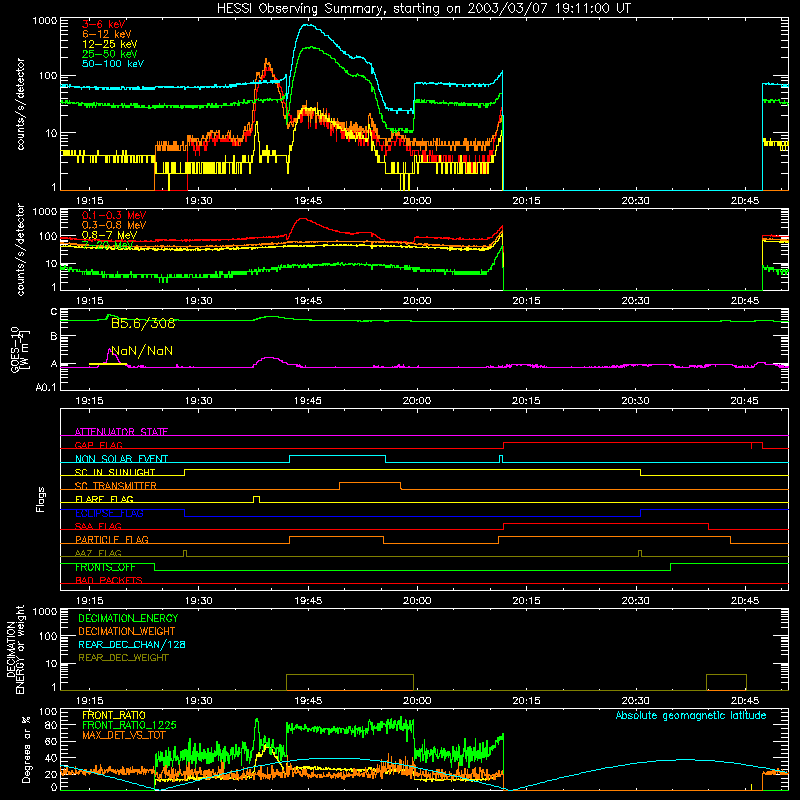Image resolution: width=800 pixels, height=800 pixels.
Task: Pick the 50-100 keV legend entry
Action: click(x=113, y=64)
